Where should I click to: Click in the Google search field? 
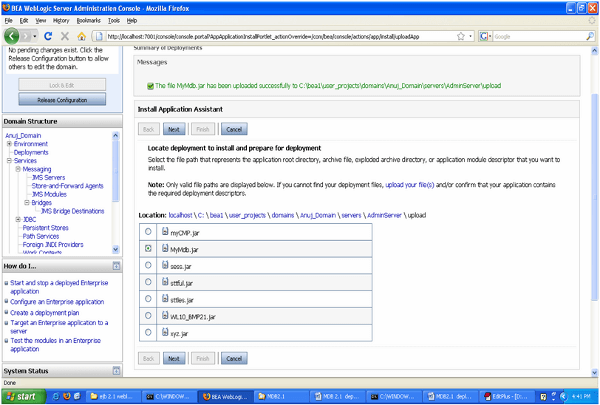click(x=538, y=36)
